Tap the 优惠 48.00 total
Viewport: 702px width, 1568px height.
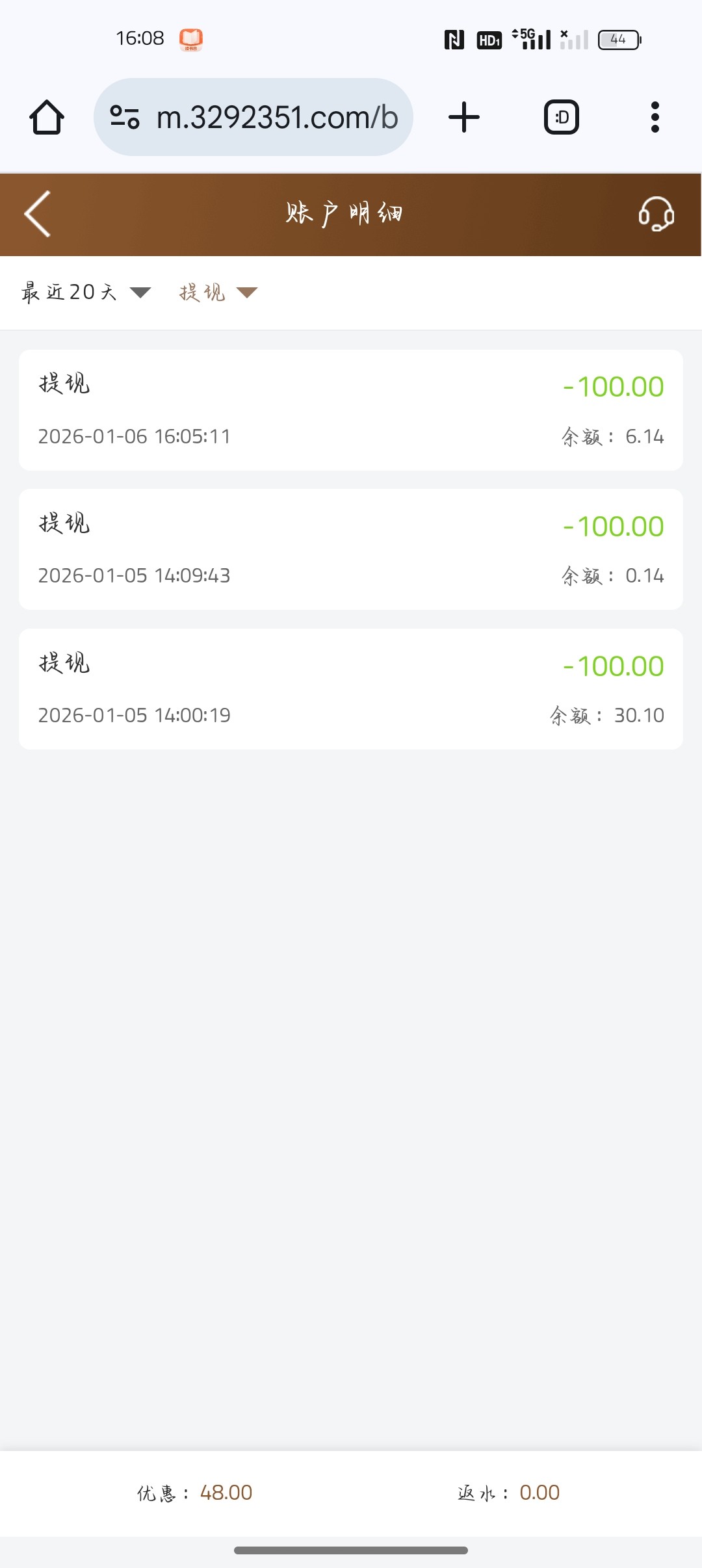(x=194, y=1493)
